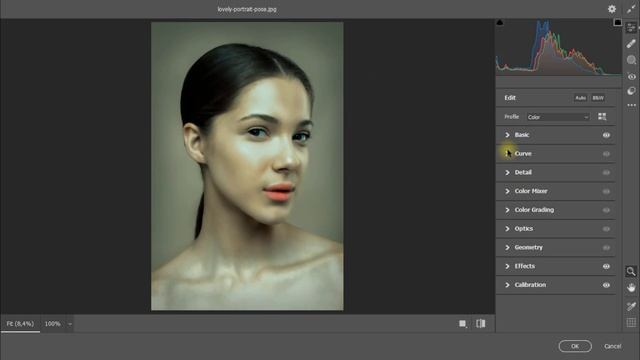The height and width of the screenshot is (360, 640).
Task: Select the Zoom magnifier tool
Action: coord(631,271)
